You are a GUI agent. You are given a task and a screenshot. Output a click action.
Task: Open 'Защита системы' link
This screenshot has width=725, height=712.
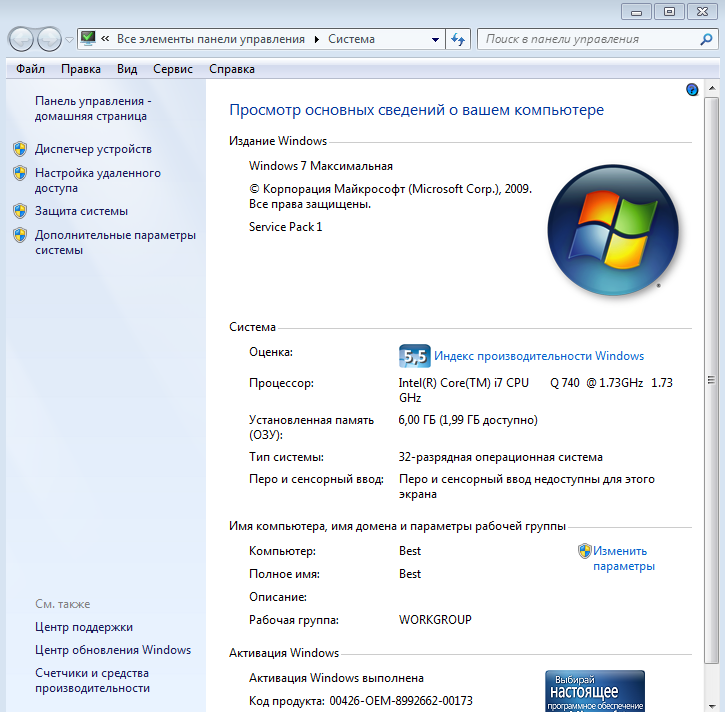pyautogui.click(x=81, y=211)
